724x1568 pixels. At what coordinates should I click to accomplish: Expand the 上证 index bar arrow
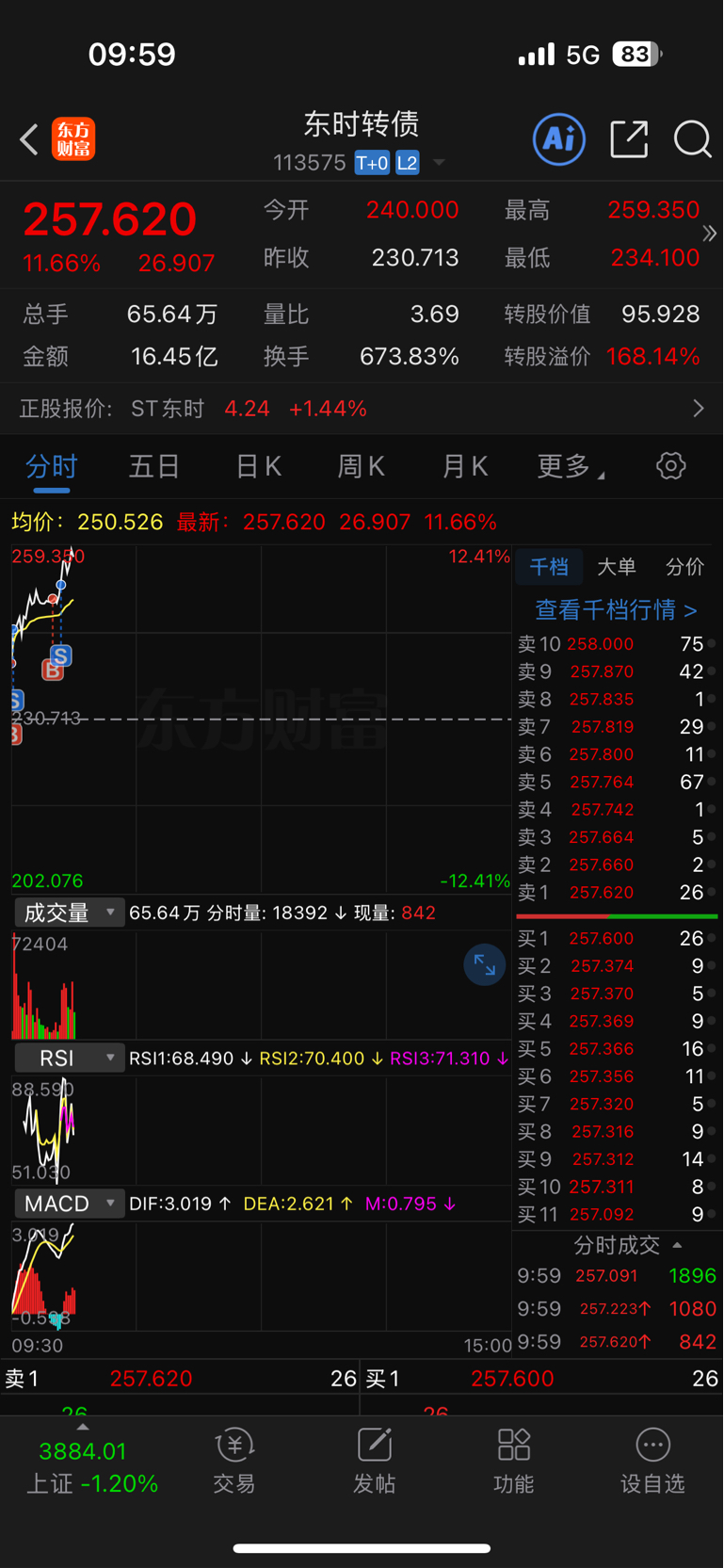coord(83,1427)
